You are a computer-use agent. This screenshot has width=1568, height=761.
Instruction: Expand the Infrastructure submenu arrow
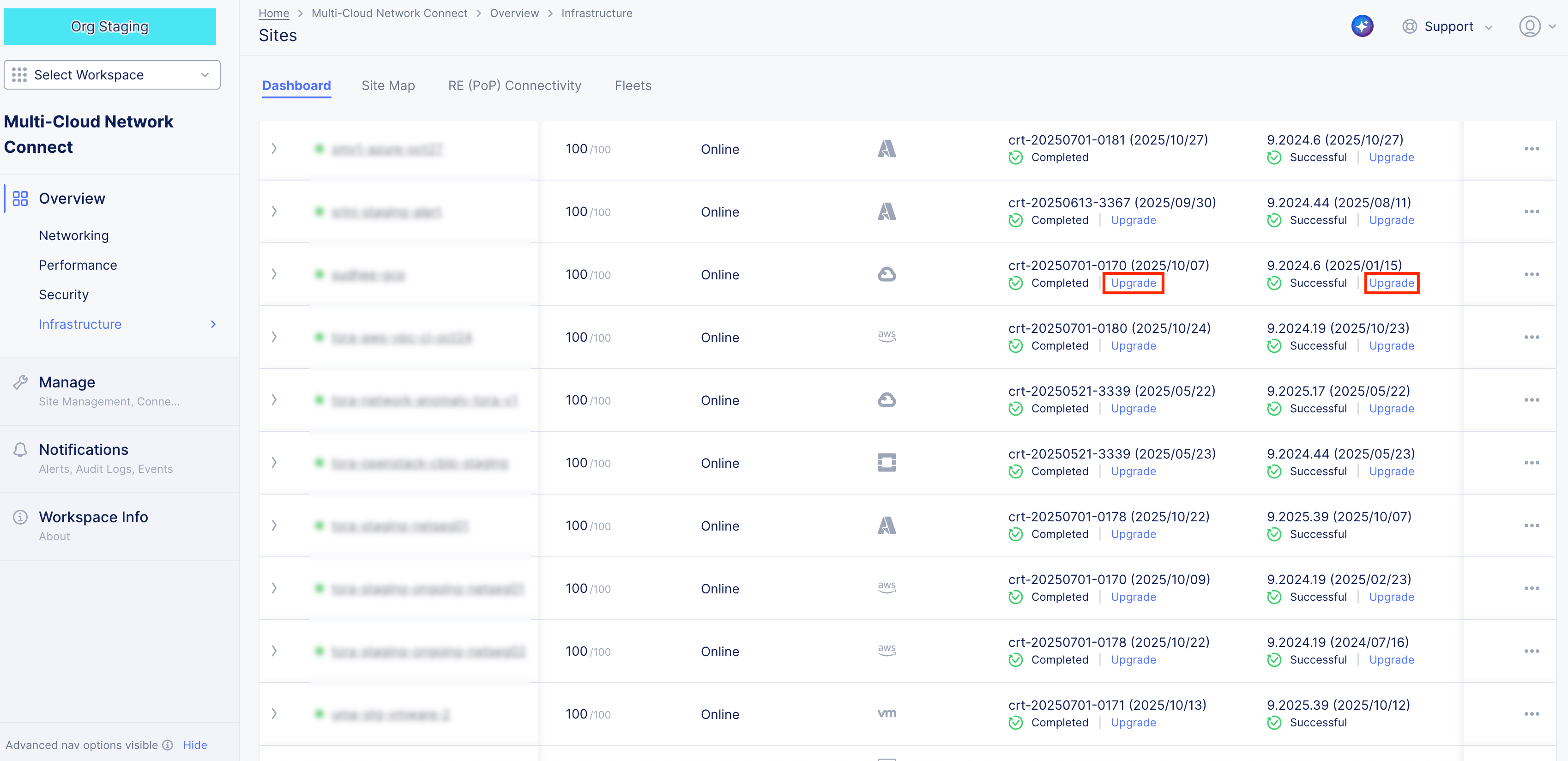coord(213,325)
